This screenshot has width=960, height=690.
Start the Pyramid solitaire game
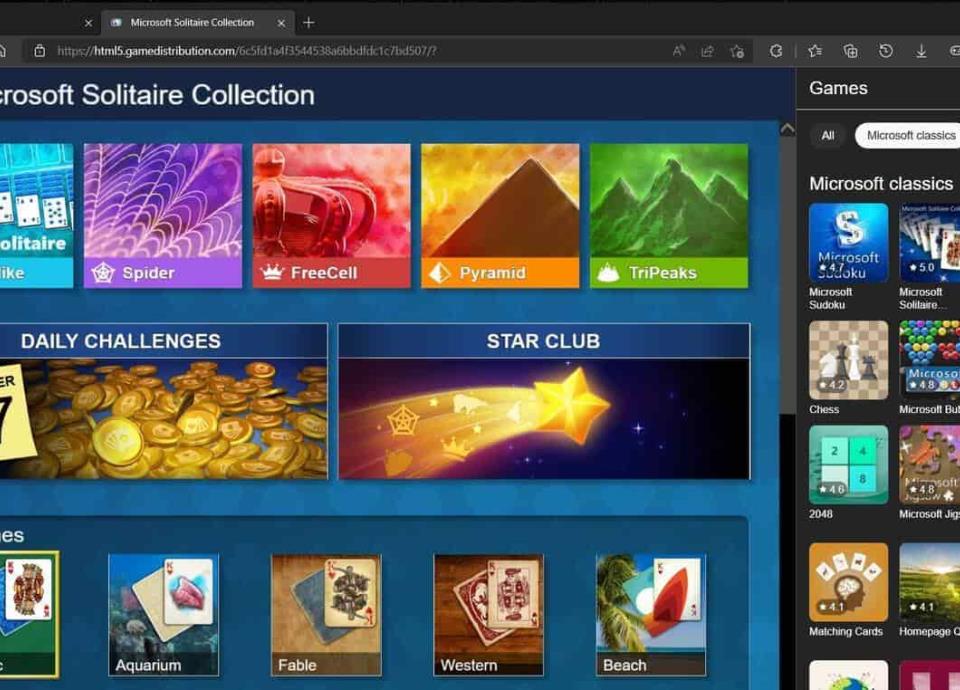click(x=500, y=215)
